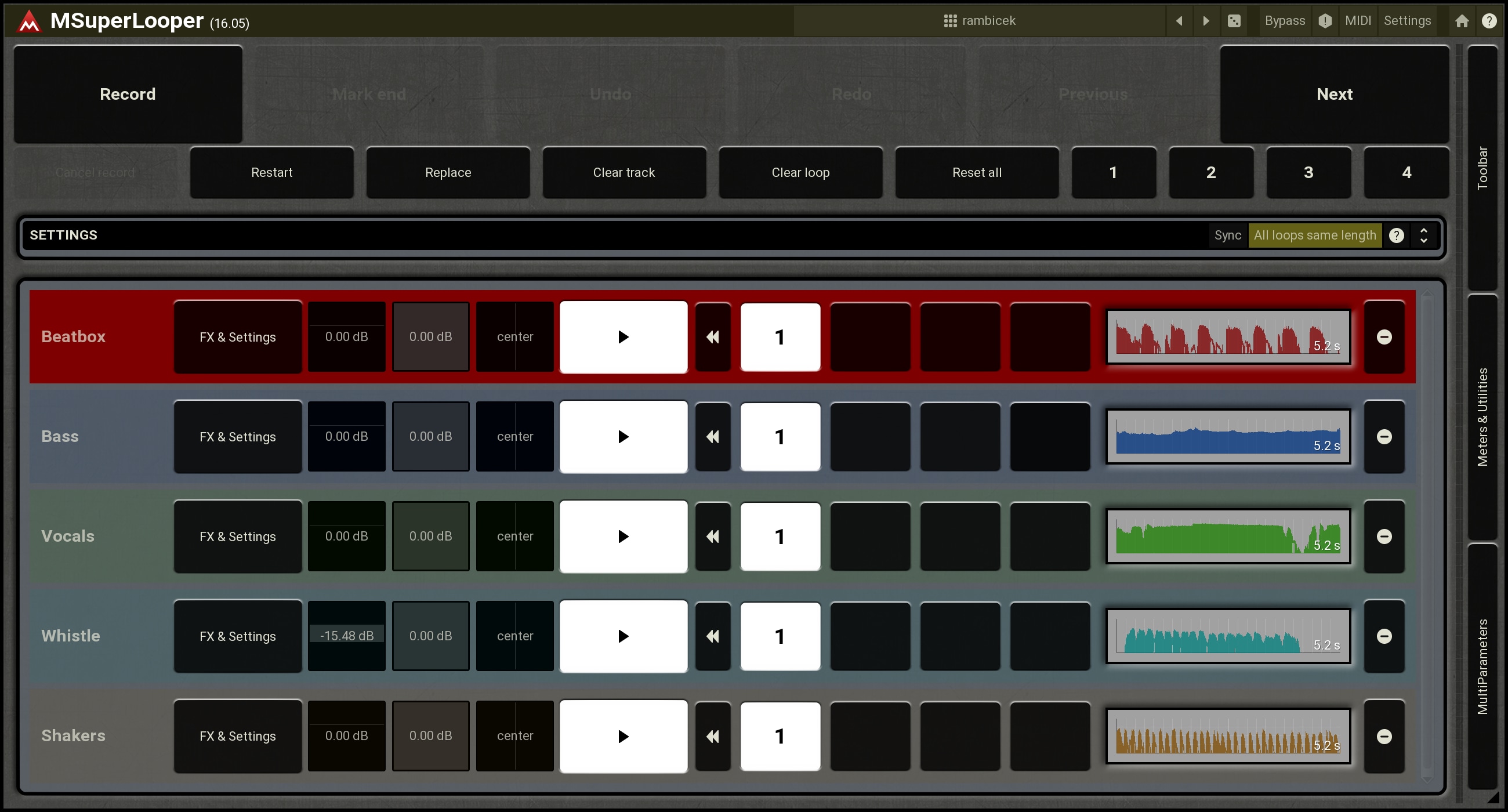Open MIDI settings
The width and height of the screenshot is (1508, 812).
click(x=1358, y=21)
